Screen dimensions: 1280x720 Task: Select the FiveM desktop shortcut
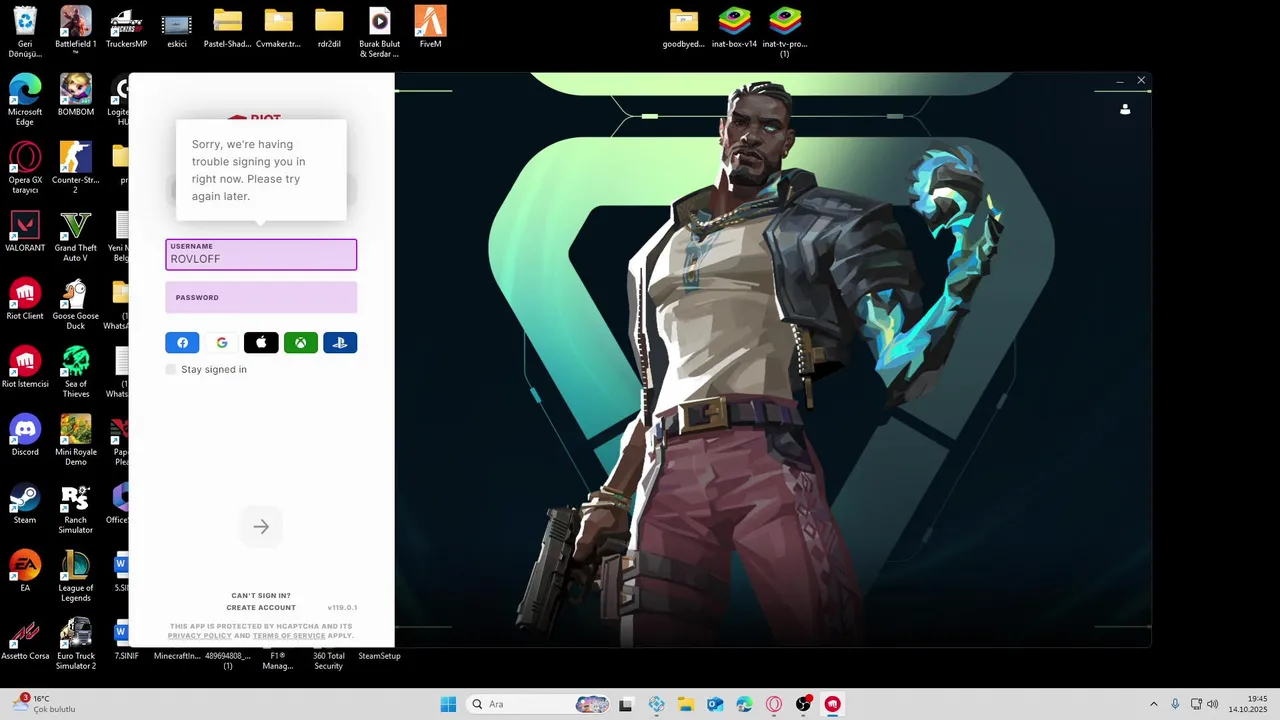click(x=430, y=28)
